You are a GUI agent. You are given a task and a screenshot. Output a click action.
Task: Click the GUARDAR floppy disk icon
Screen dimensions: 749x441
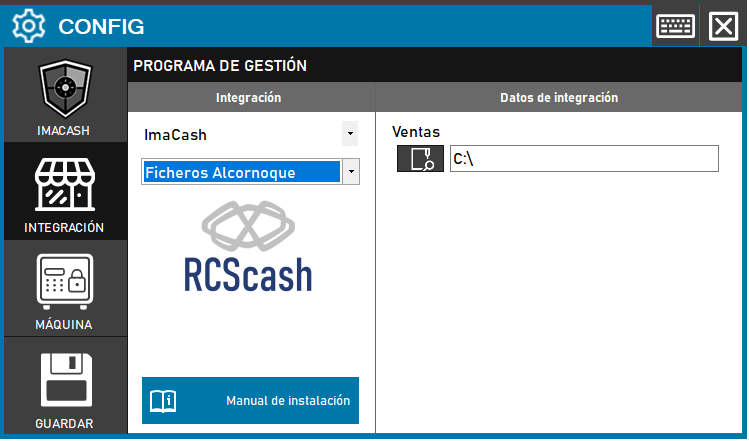(x=65, y=380)
